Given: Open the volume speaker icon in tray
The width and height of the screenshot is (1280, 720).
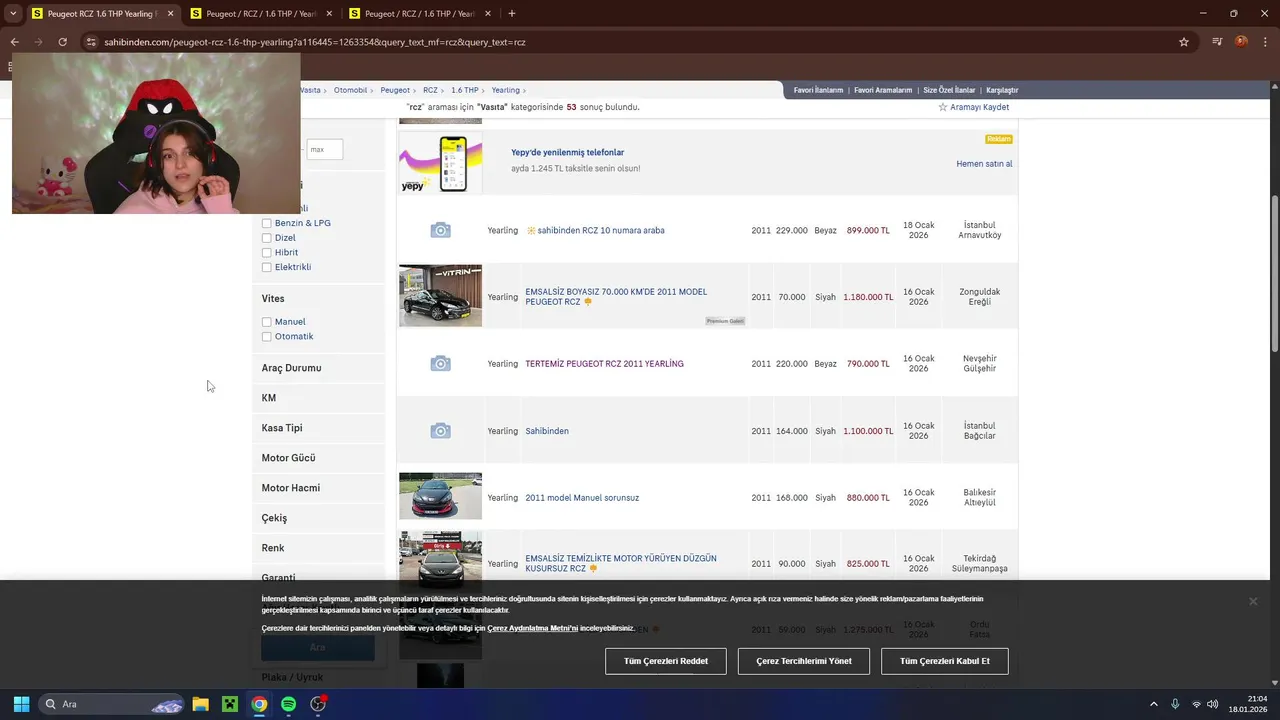Looking at the screenshot, I should 1213,704.
